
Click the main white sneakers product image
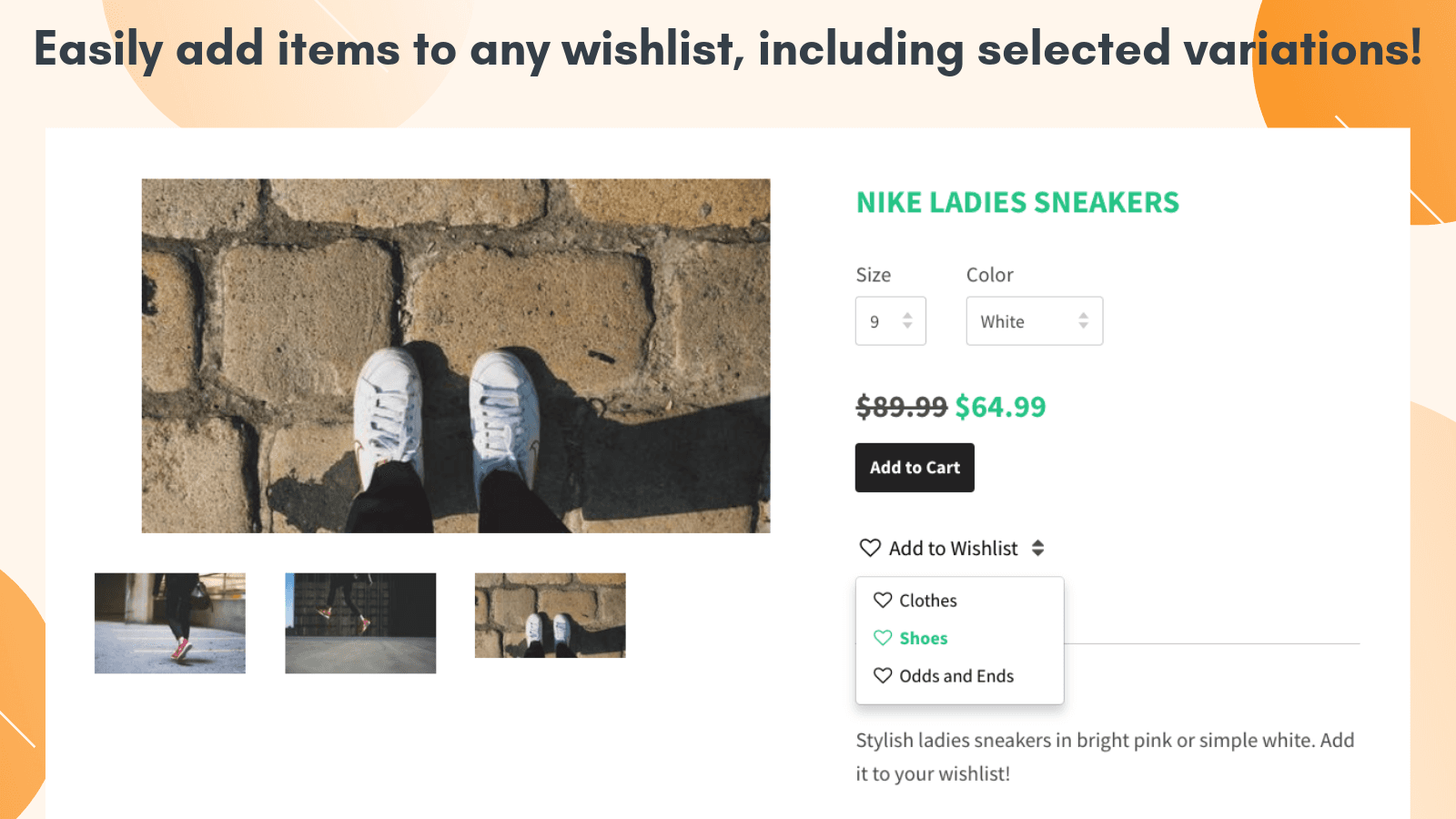(455, 355)
